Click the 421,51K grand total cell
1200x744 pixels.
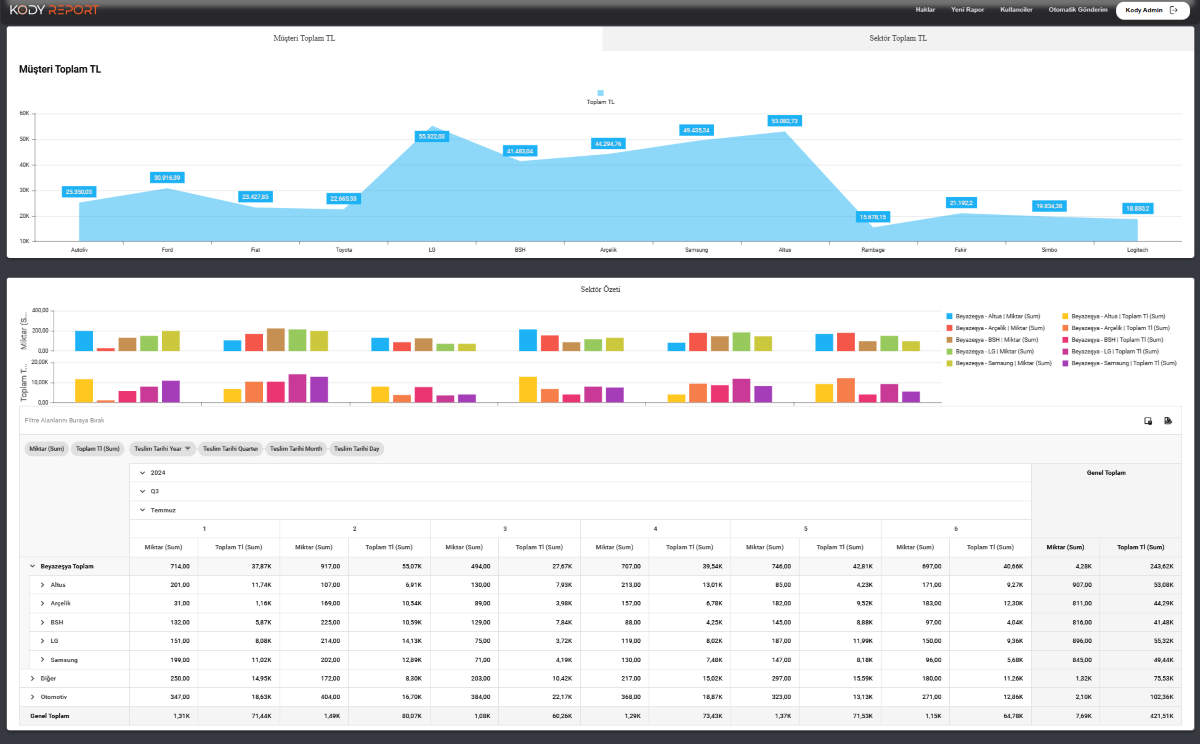coord(1140,716)
